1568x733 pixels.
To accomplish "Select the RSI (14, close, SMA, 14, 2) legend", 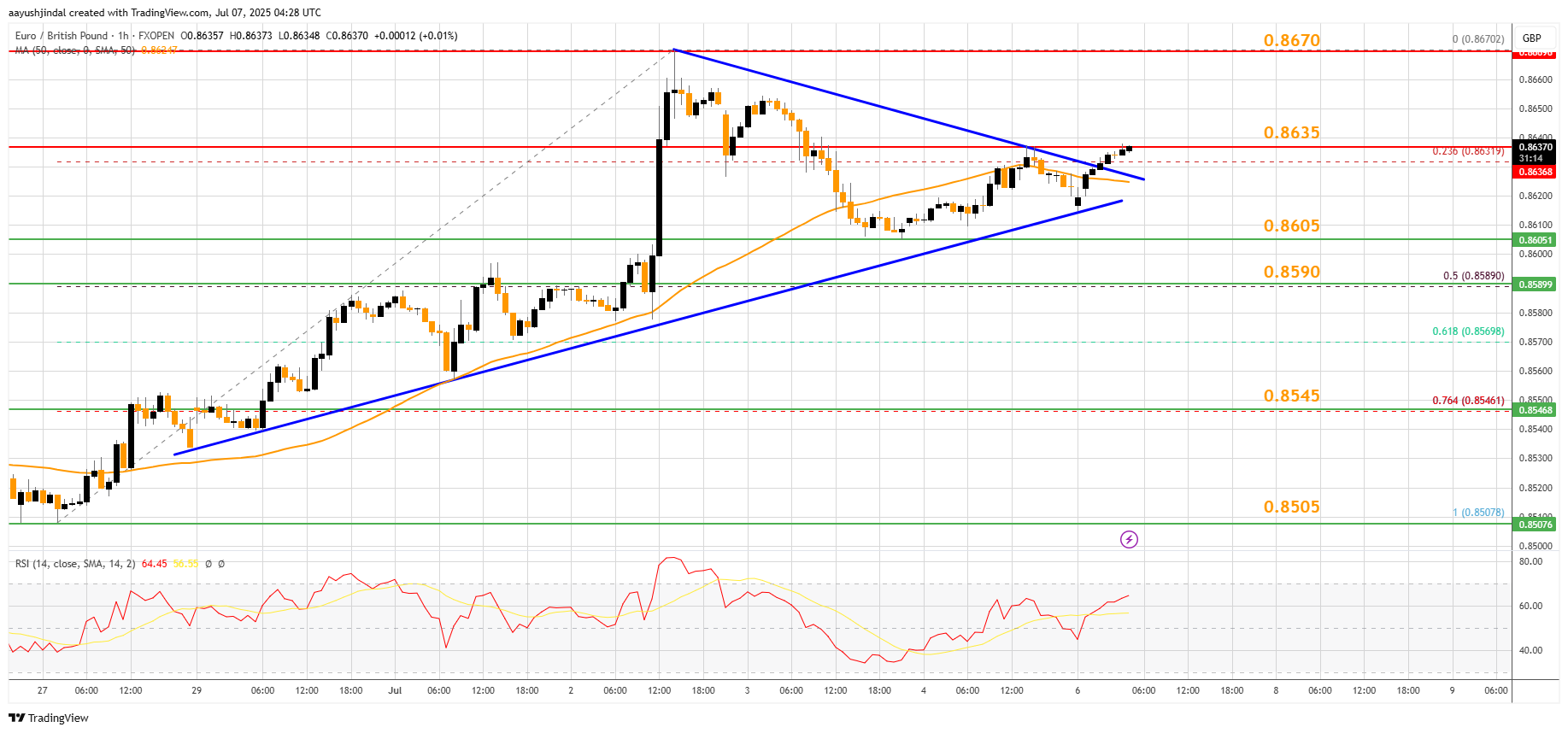I will [75, 564].
